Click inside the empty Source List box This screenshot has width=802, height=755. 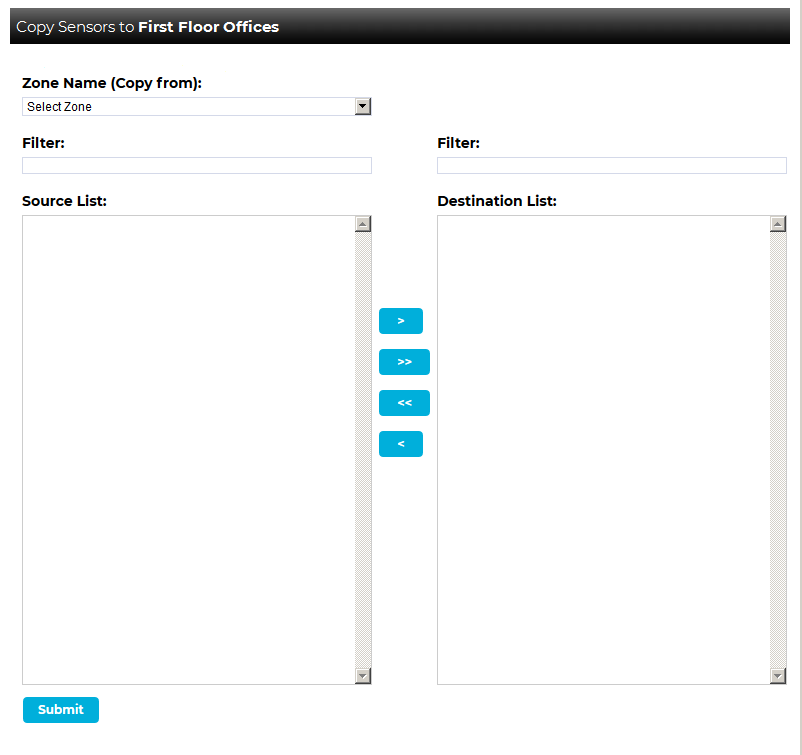[188, 450]
